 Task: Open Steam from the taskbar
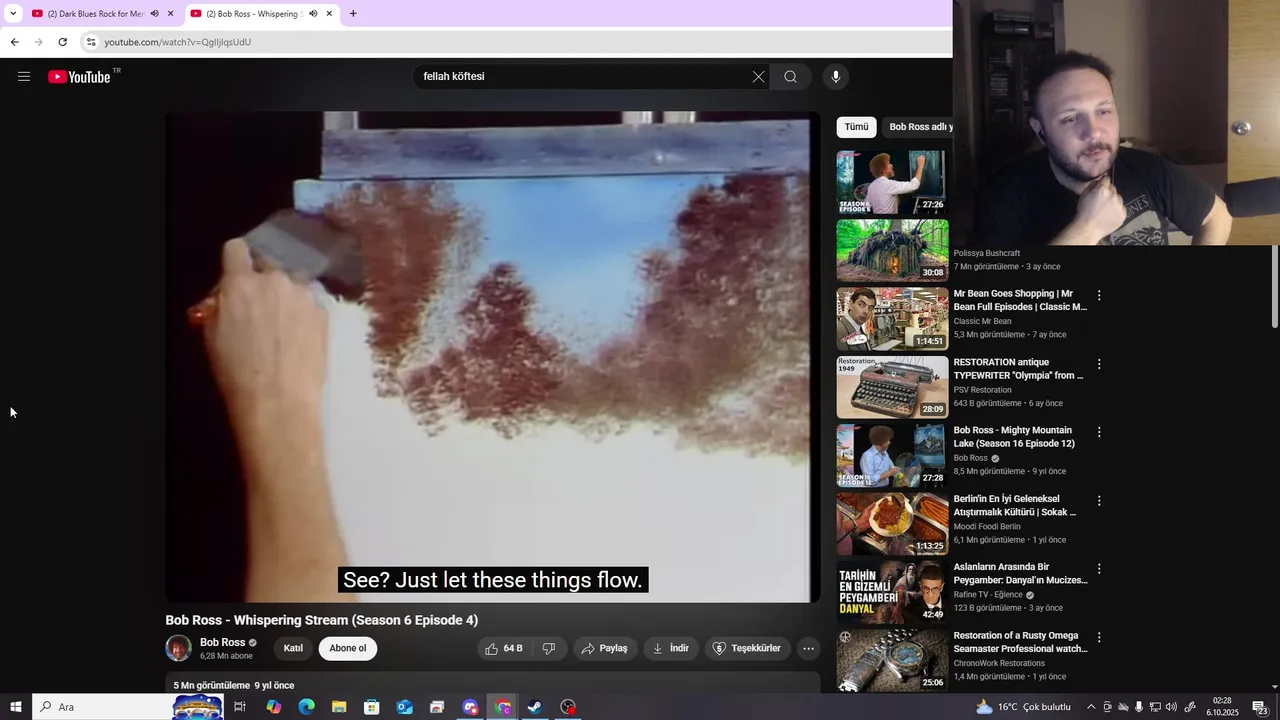click(x=535, y=707)
